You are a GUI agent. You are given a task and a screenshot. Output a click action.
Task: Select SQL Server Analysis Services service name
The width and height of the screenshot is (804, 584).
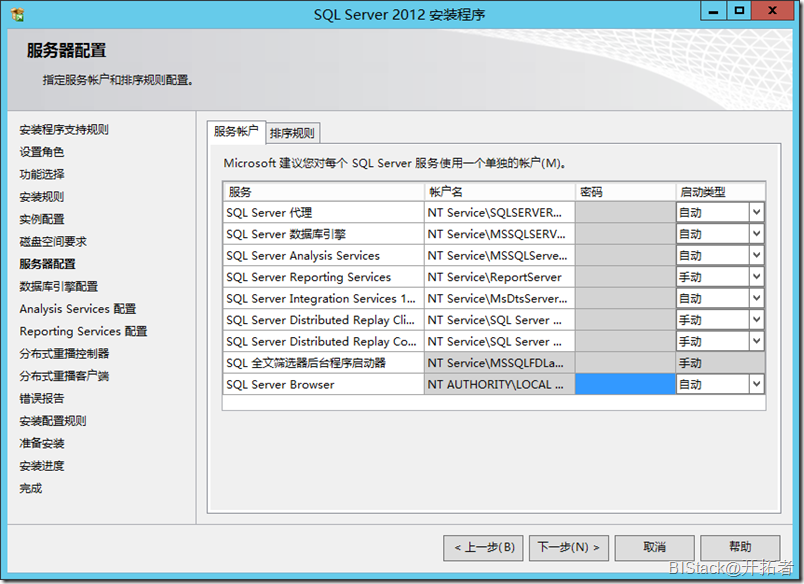click(323, 255)
